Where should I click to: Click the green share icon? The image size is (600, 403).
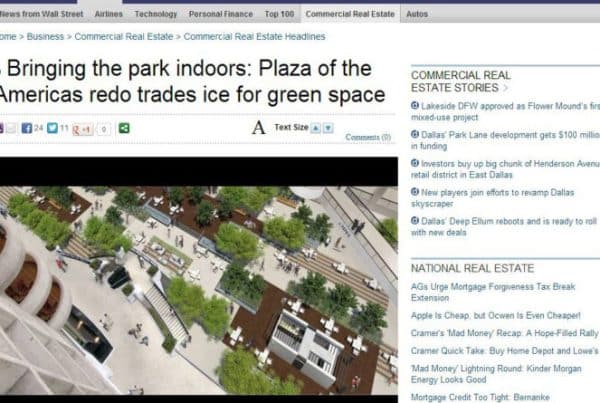[x=124, y=128]
